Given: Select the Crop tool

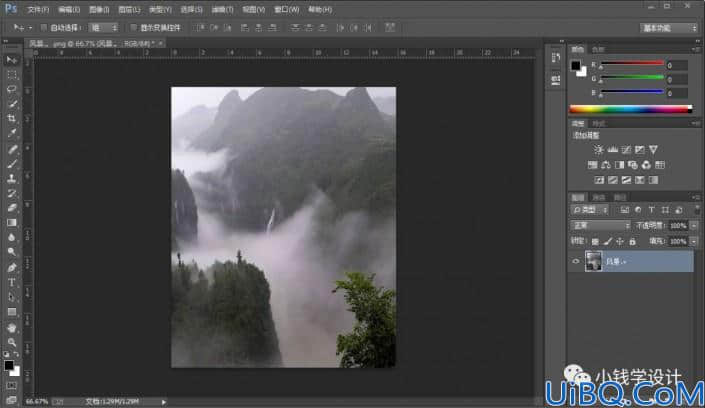Looking at the screenshot, I should [12, 119].
